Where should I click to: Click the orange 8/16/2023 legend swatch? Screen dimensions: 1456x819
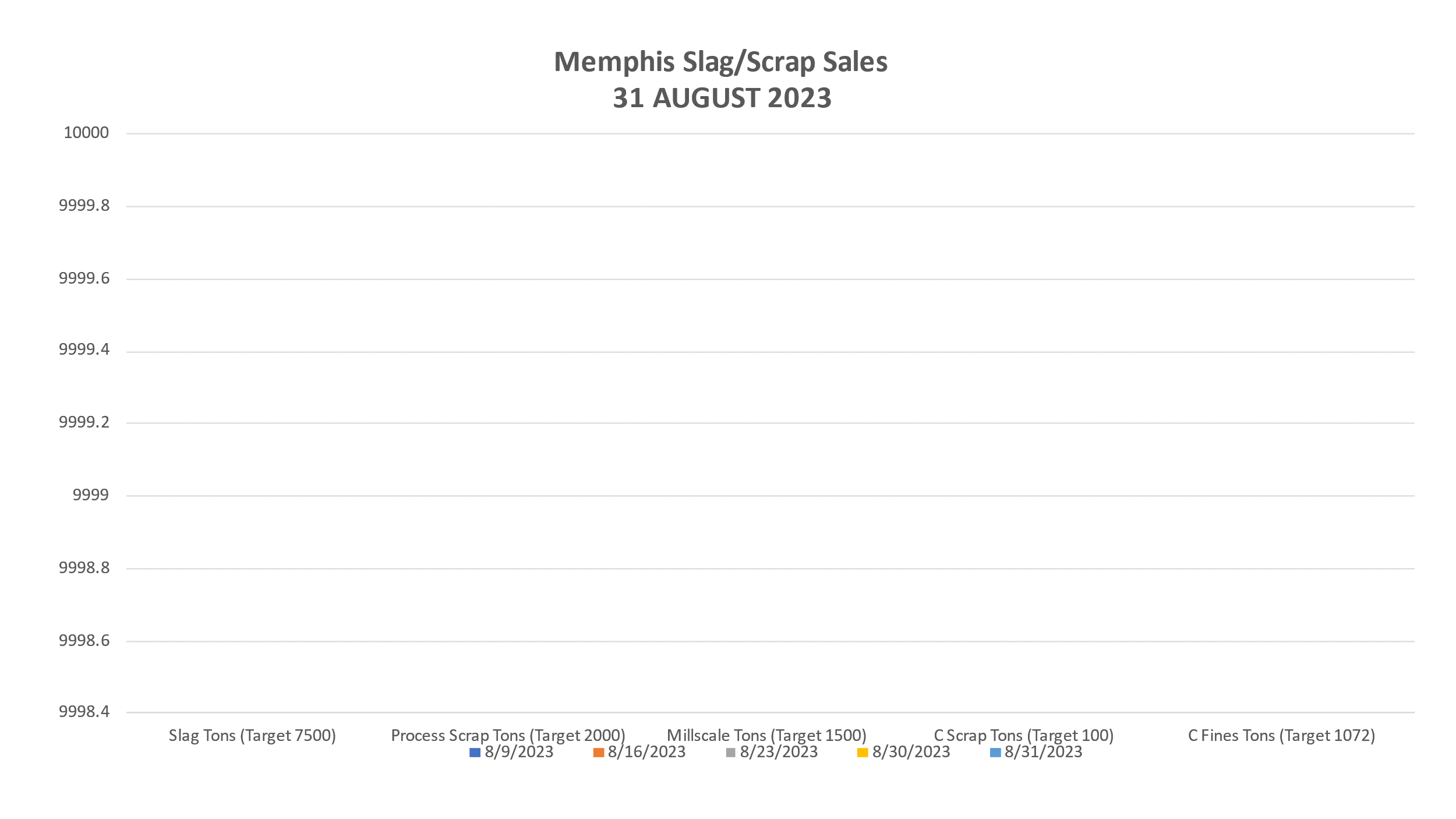point(598,753)
